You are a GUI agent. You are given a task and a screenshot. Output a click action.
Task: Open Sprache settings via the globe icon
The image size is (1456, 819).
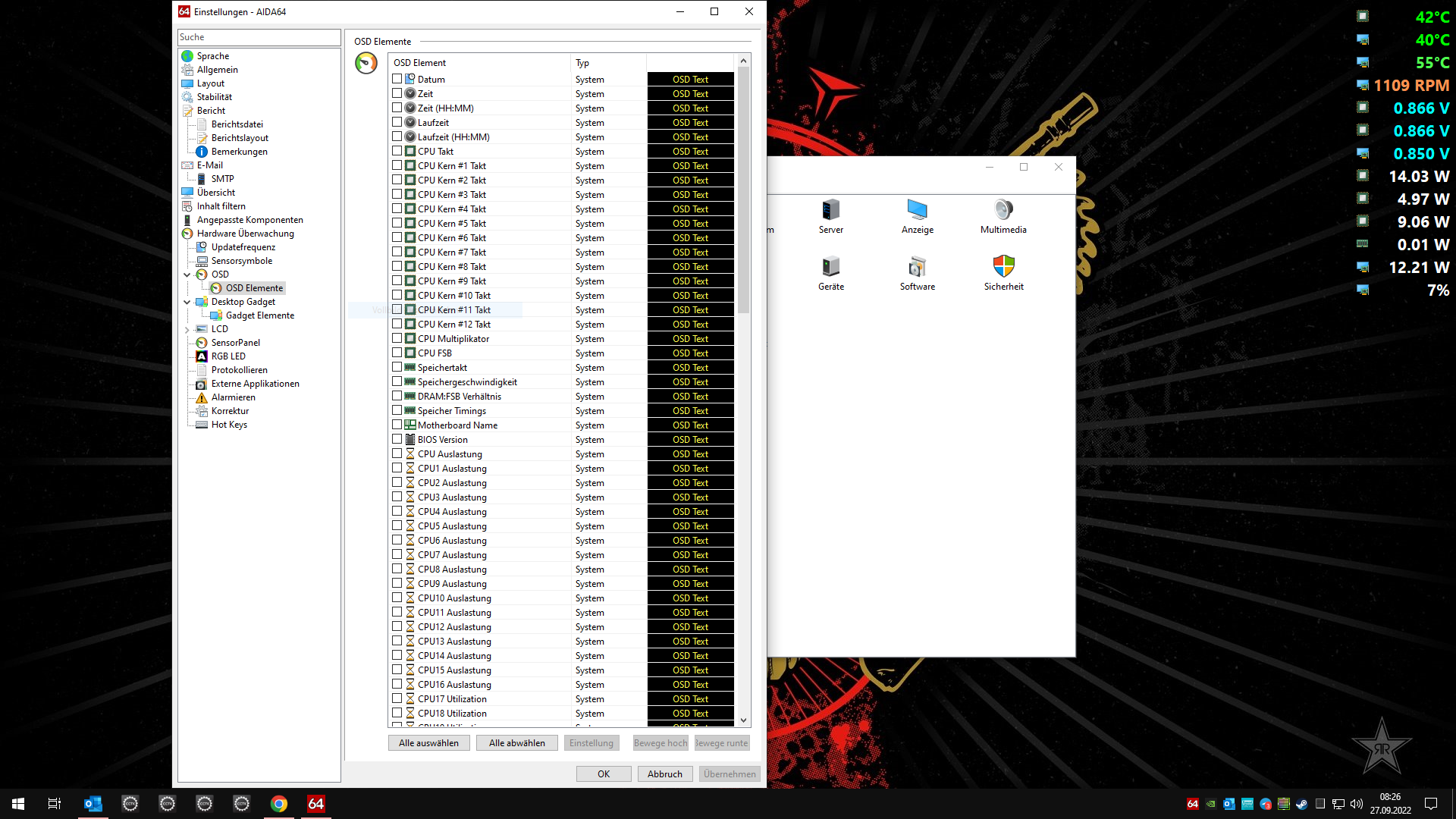click(188, 55)
